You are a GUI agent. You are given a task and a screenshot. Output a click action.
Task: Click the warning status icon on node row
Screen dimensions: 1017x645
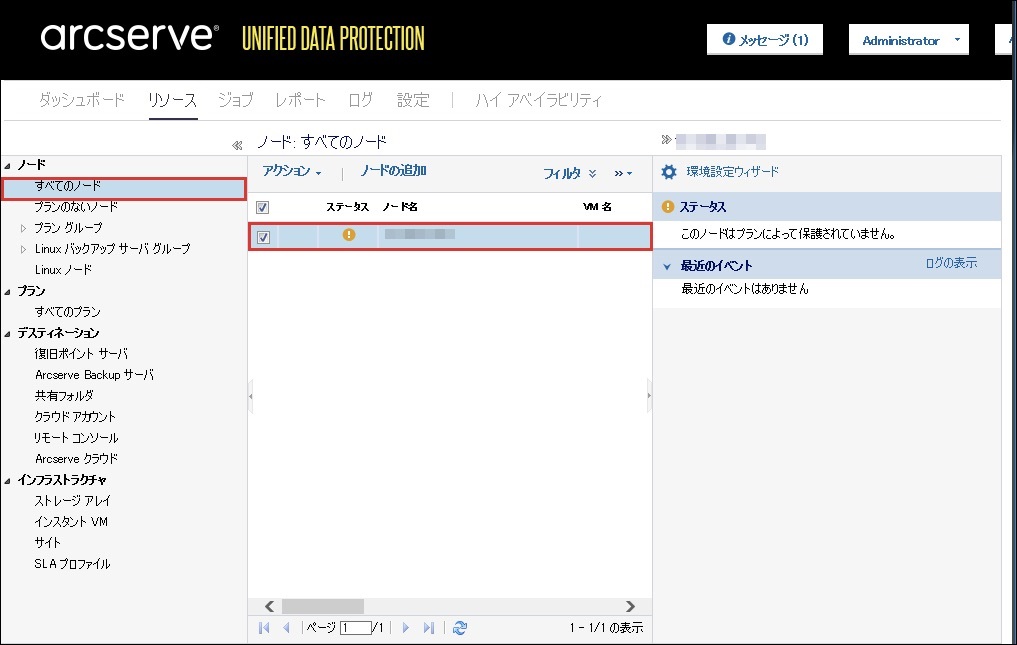[349, 236]
